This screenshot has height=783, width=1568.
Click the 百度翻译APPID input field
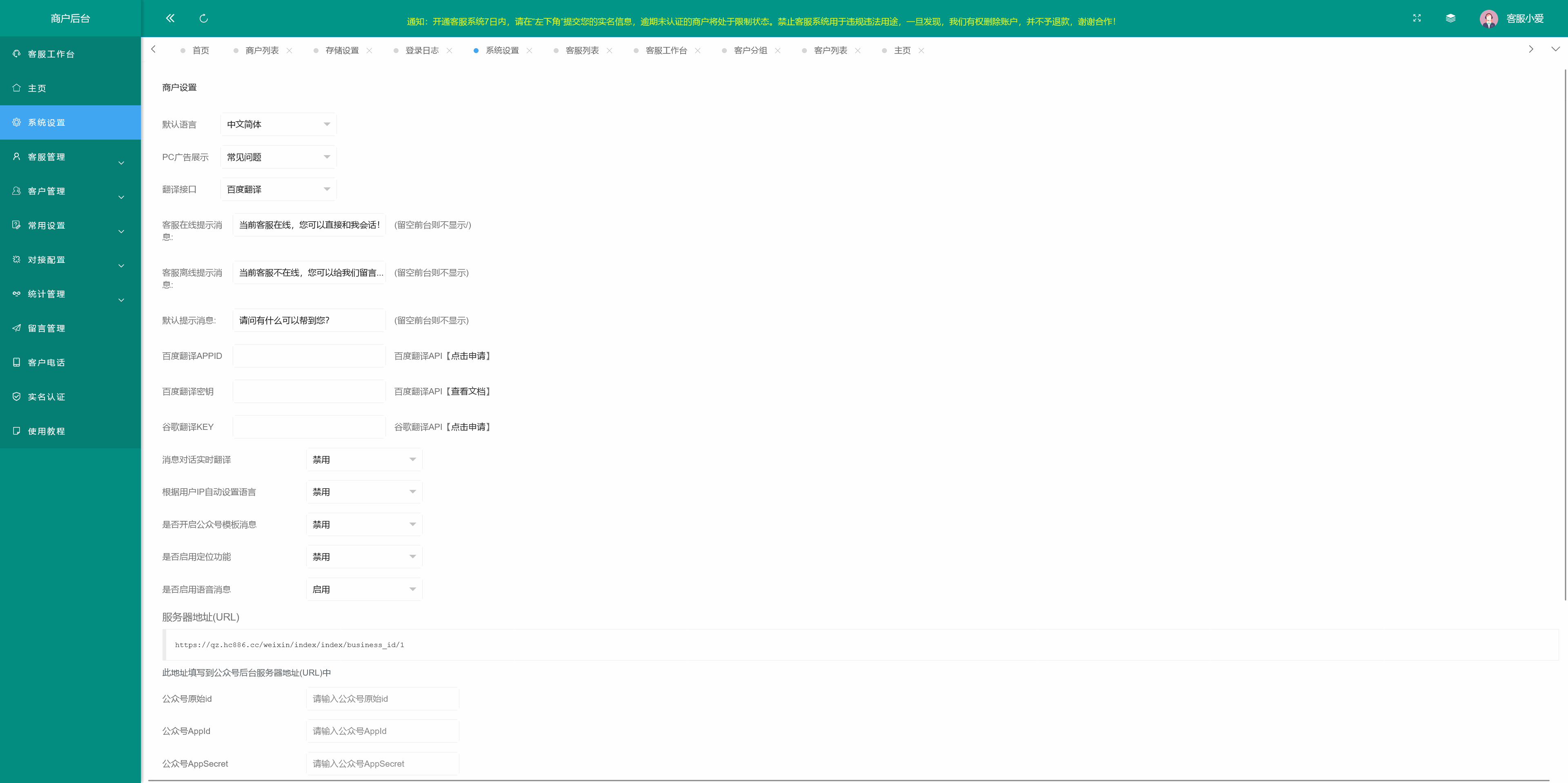click(x=309, y=356)
